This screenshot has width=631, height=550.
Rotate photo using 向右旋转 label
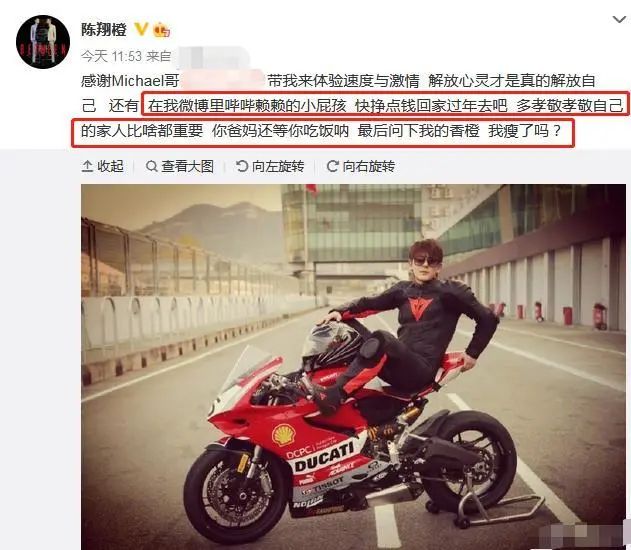pyautogui.click(x=361, y=166)
